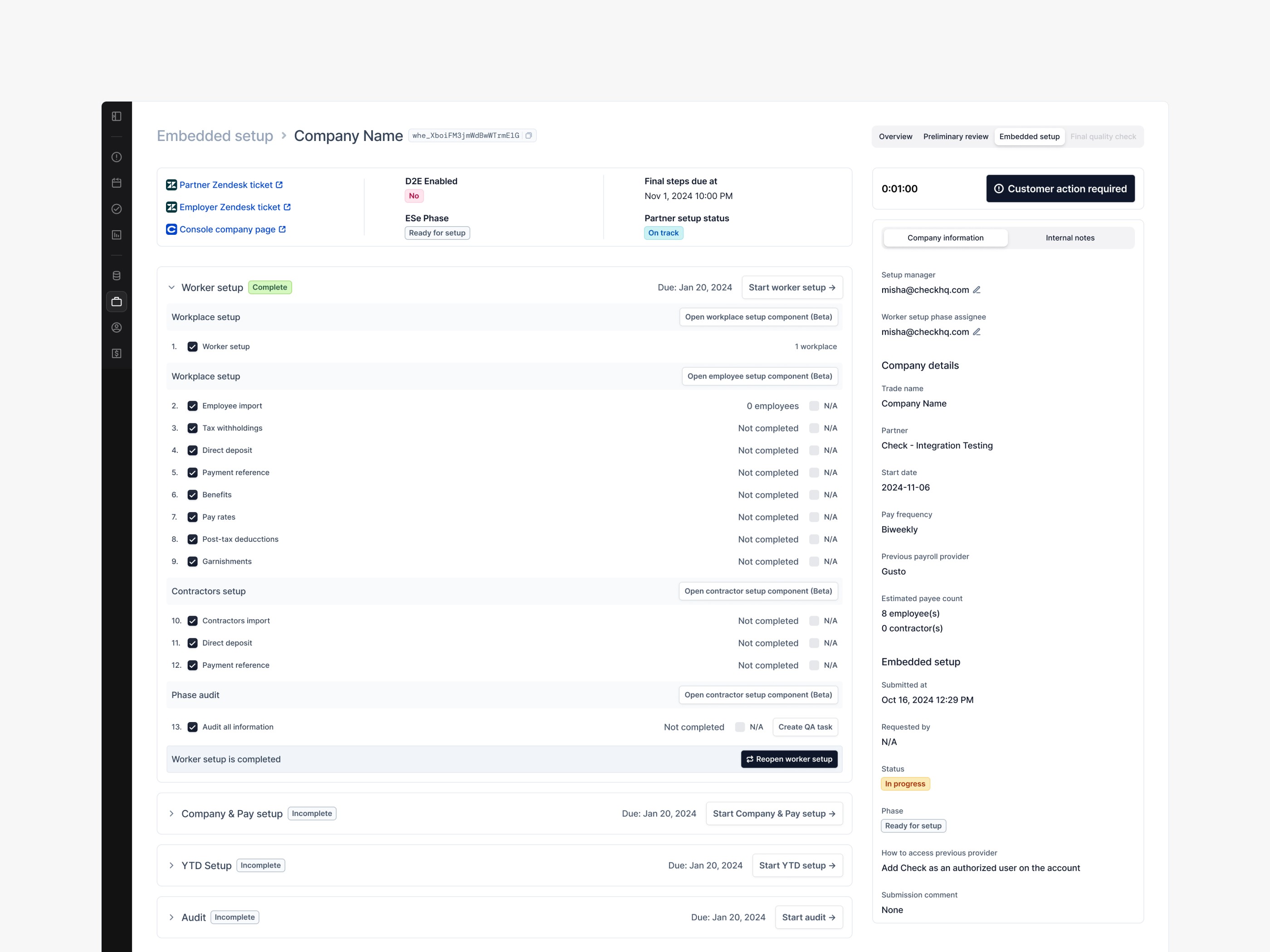Open the Partner Zendesk ticket link
Viewport: 1270px width, 952px height.
coord(225,185)
